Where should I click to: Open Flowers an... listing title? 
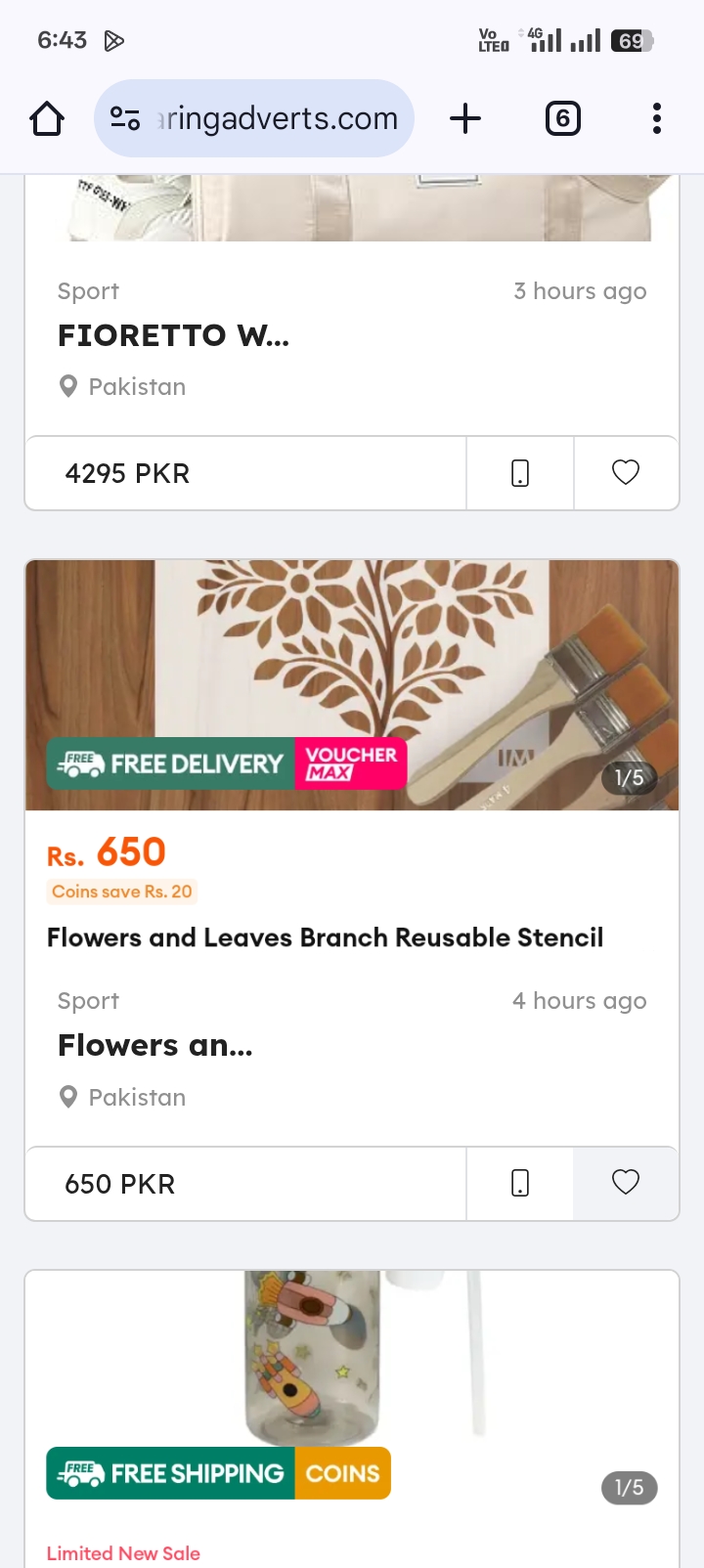coord(155,1045)
